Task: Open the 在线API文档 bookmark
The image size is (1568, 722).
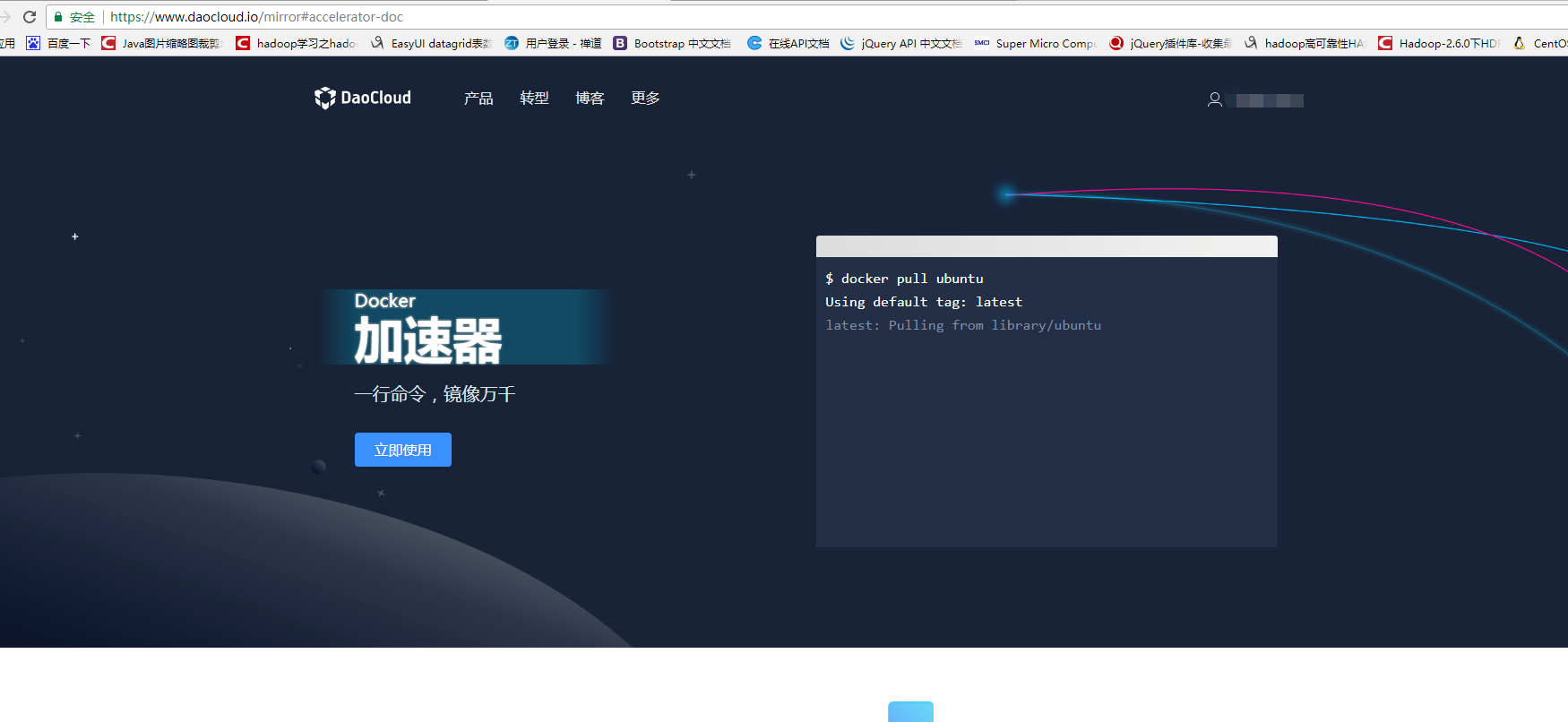Action: tap(788, 43)
